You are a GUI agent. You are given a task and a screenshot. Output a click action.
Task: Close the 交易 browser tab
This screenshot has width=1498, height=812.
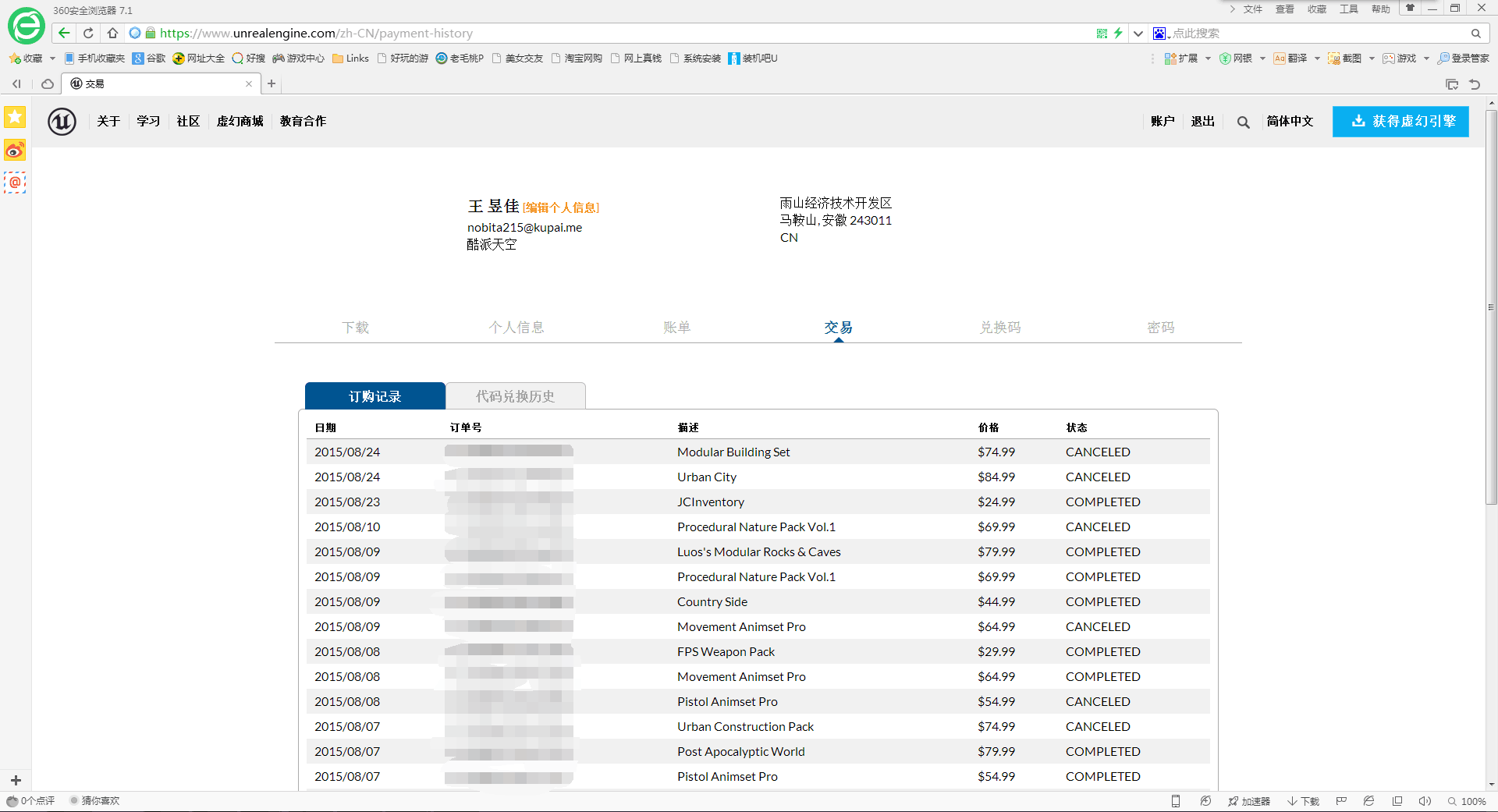point(249,83)
